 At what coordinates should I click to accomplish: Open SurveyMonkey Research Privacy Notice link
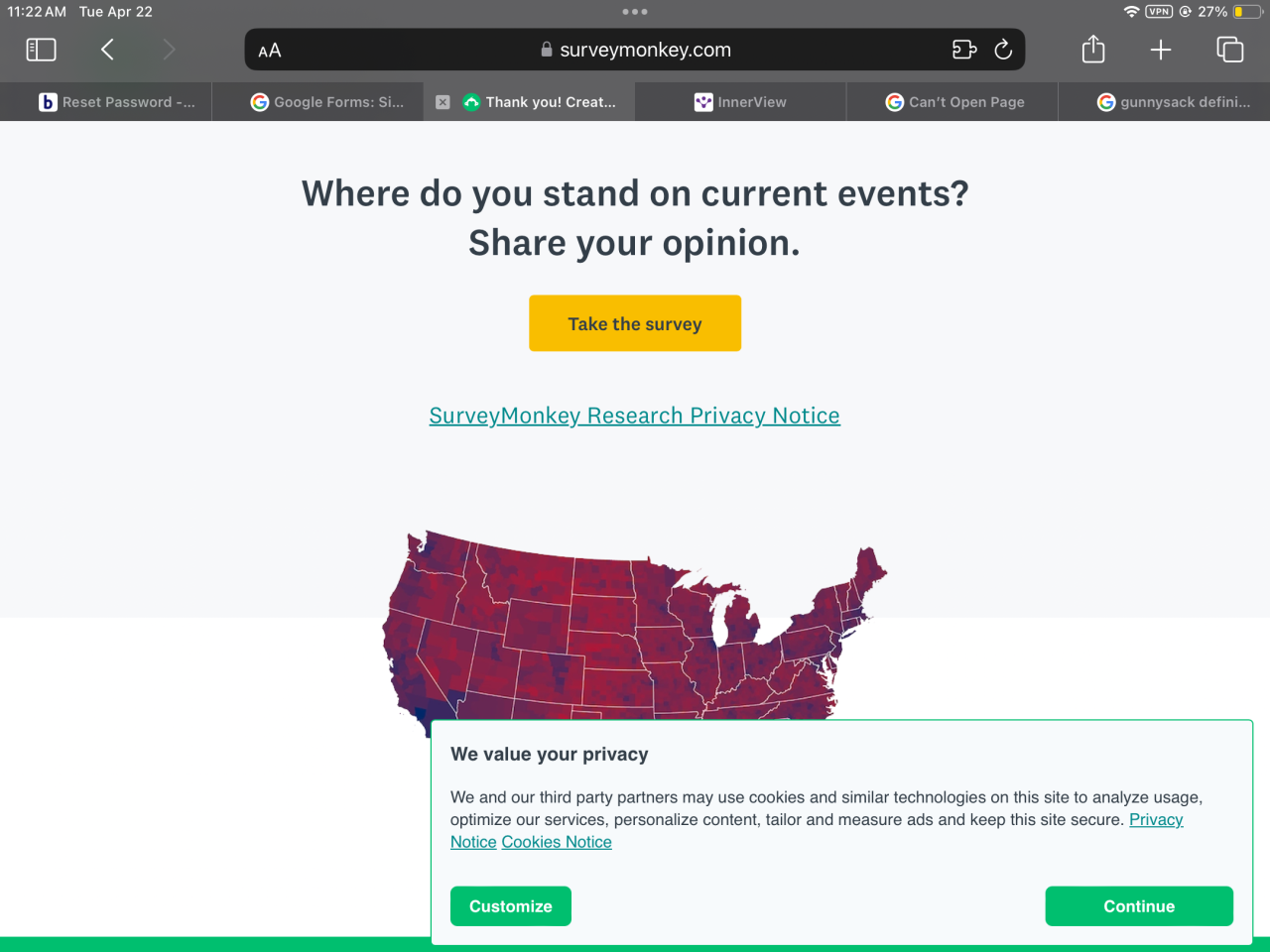click(x=635, y=416)
